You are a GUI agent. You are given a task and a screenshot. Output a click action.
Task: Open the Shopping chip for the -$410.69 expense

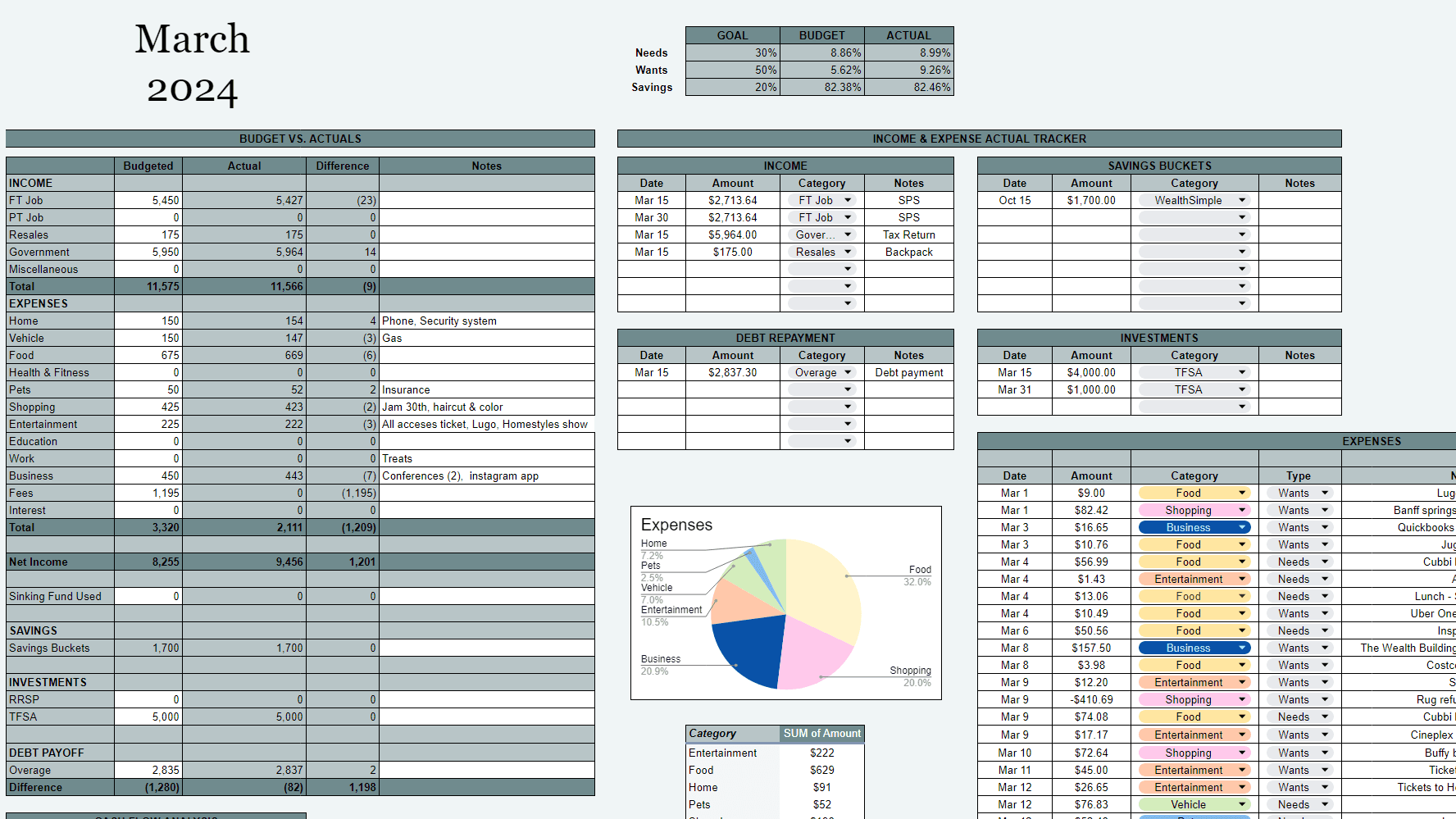[1194, 699]
